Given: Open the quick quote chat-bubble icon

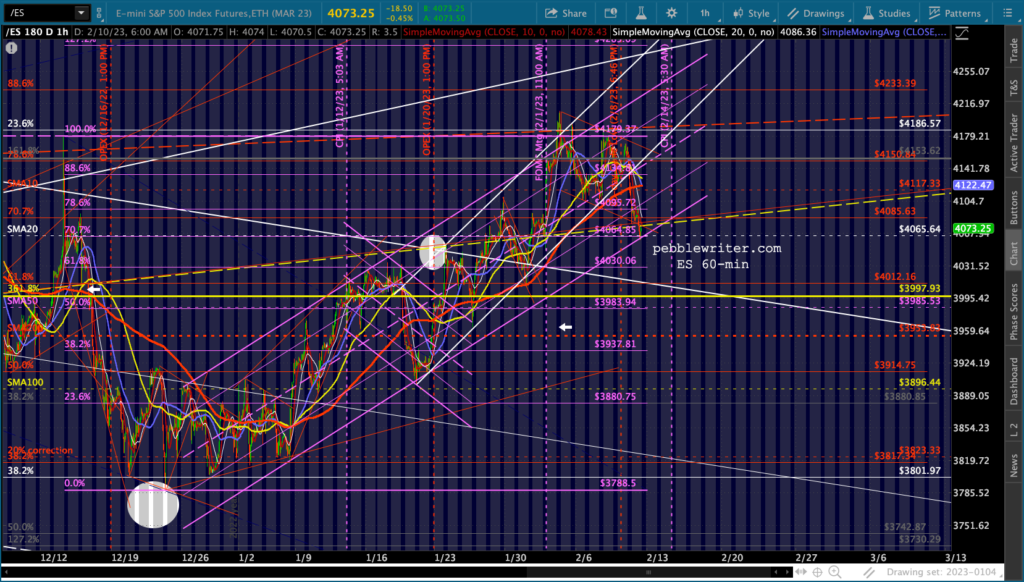Looking at the screenshot, I should [x=611, y=13].
